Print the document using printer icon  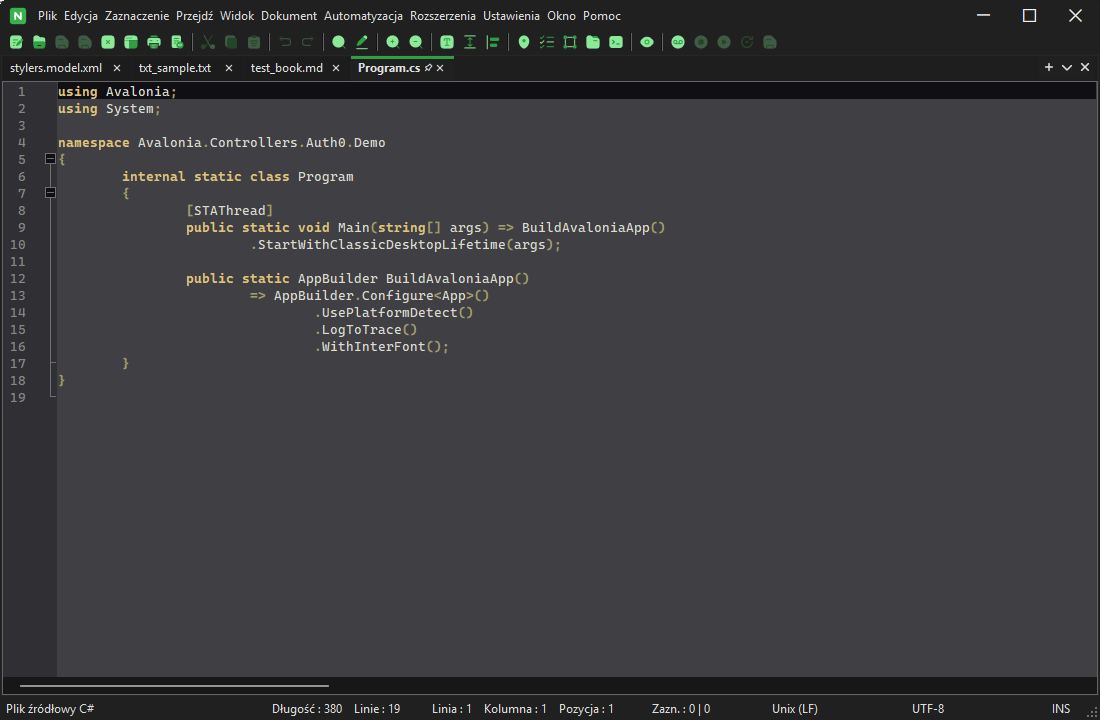coord(154,42)
